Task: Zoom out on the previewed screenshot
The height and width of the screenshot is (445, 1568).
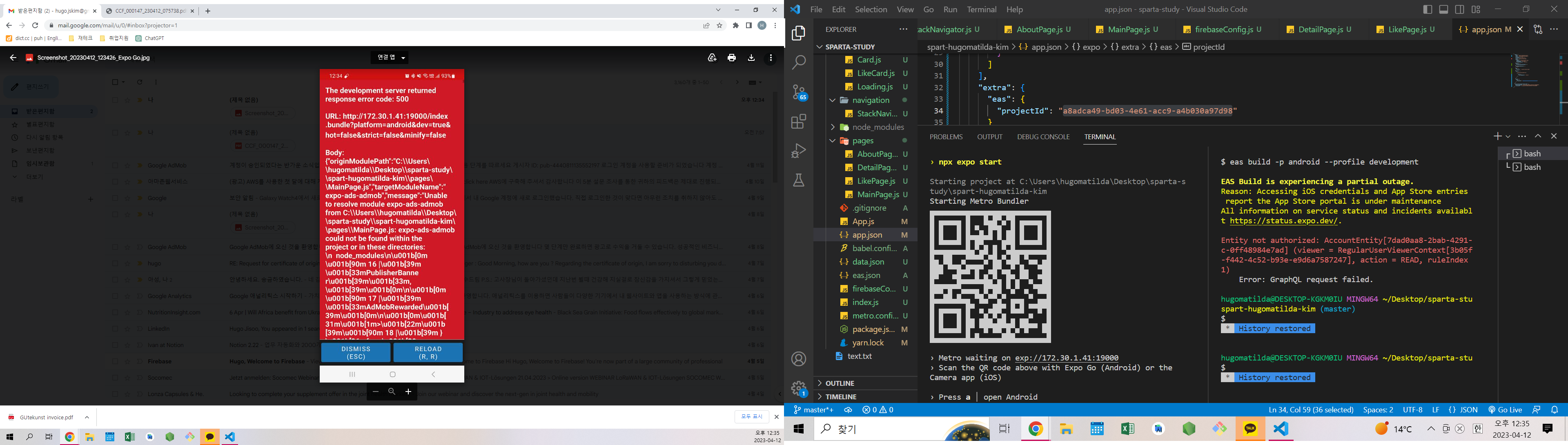Action: 376,392
